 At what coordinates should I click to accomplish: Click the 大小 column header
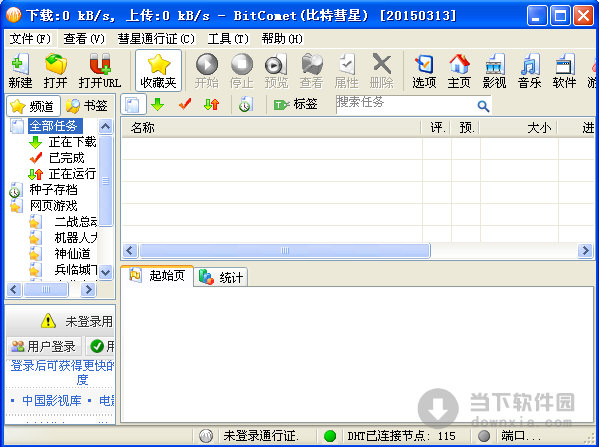click(x=518, y=128)
